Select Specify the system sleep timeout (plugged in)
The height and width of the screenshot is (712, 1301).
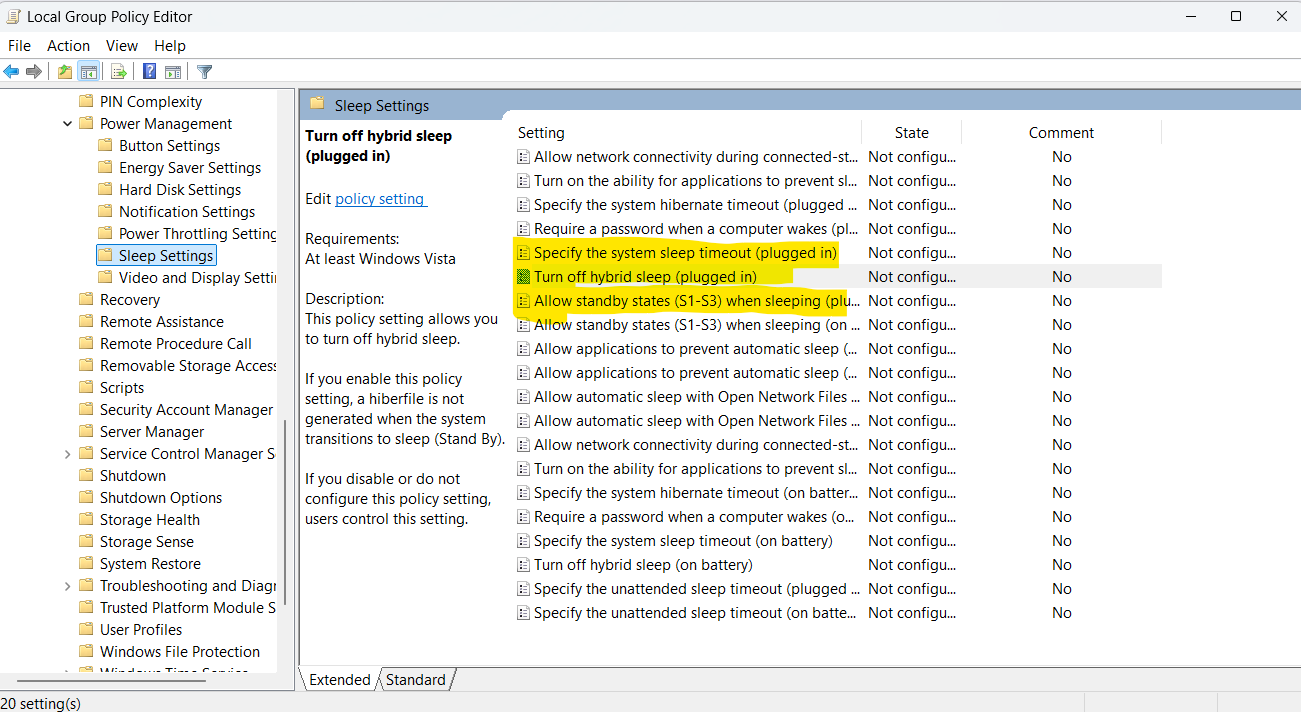pos(684,253)
